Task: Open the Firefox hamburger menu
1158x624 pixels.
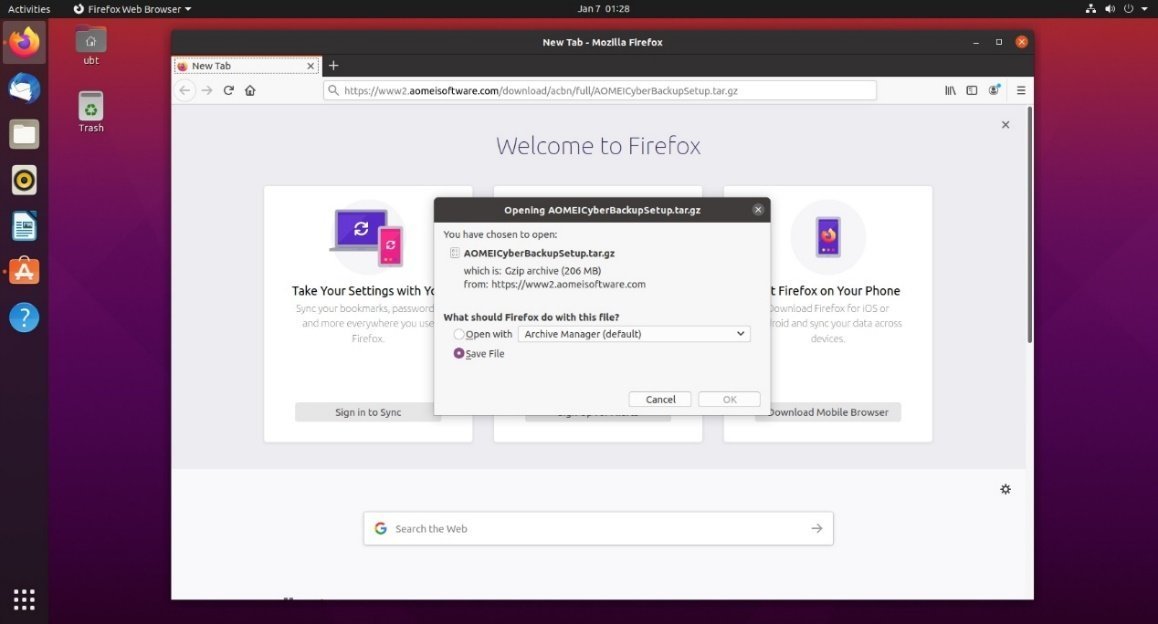Action: pos(1021,90)
